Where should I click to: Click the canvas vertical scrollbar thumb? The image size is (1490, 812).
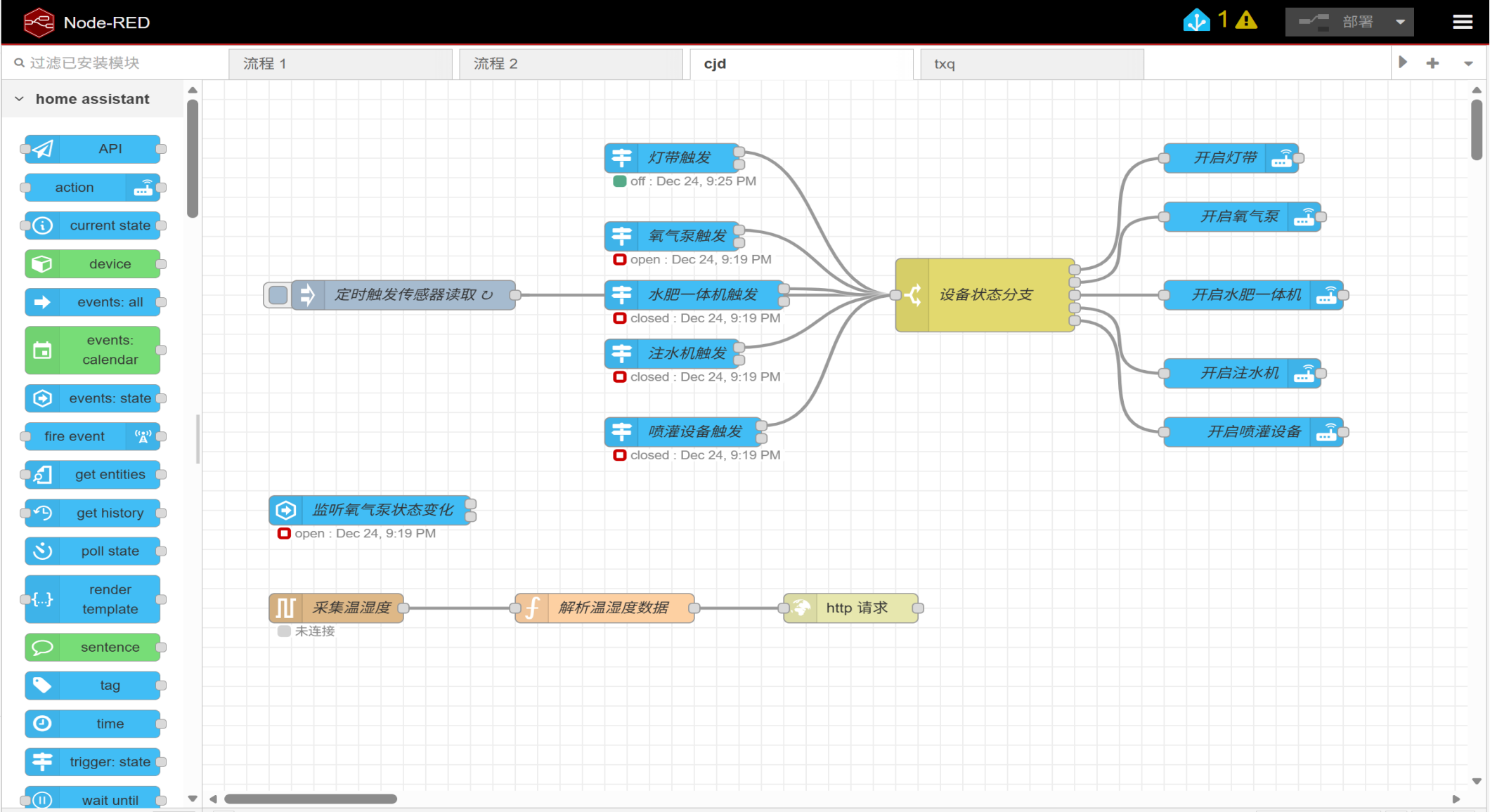tap(1477, 130)
